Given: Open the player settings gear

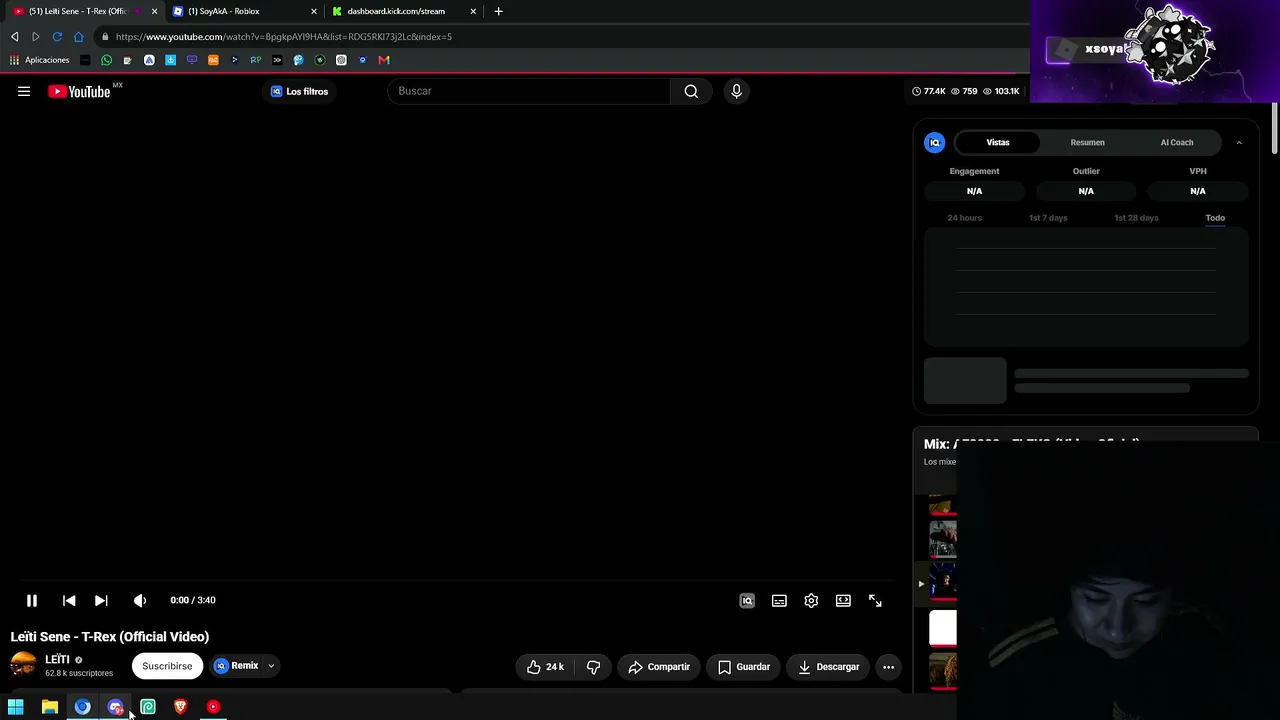Looking at the screenshot, I should click(811, 601).
